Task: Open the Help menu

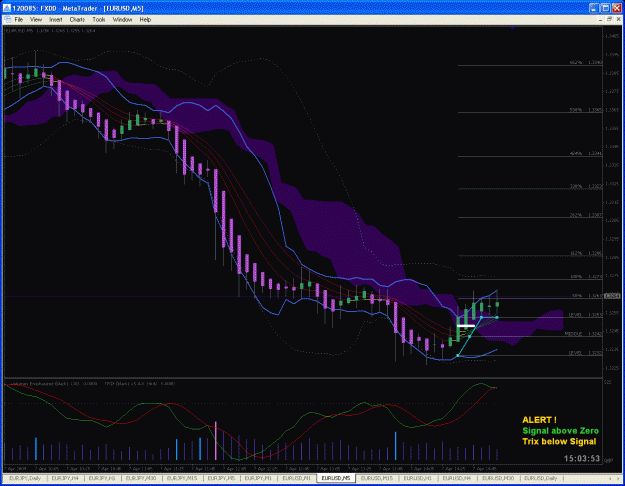Action: (145, 20)
